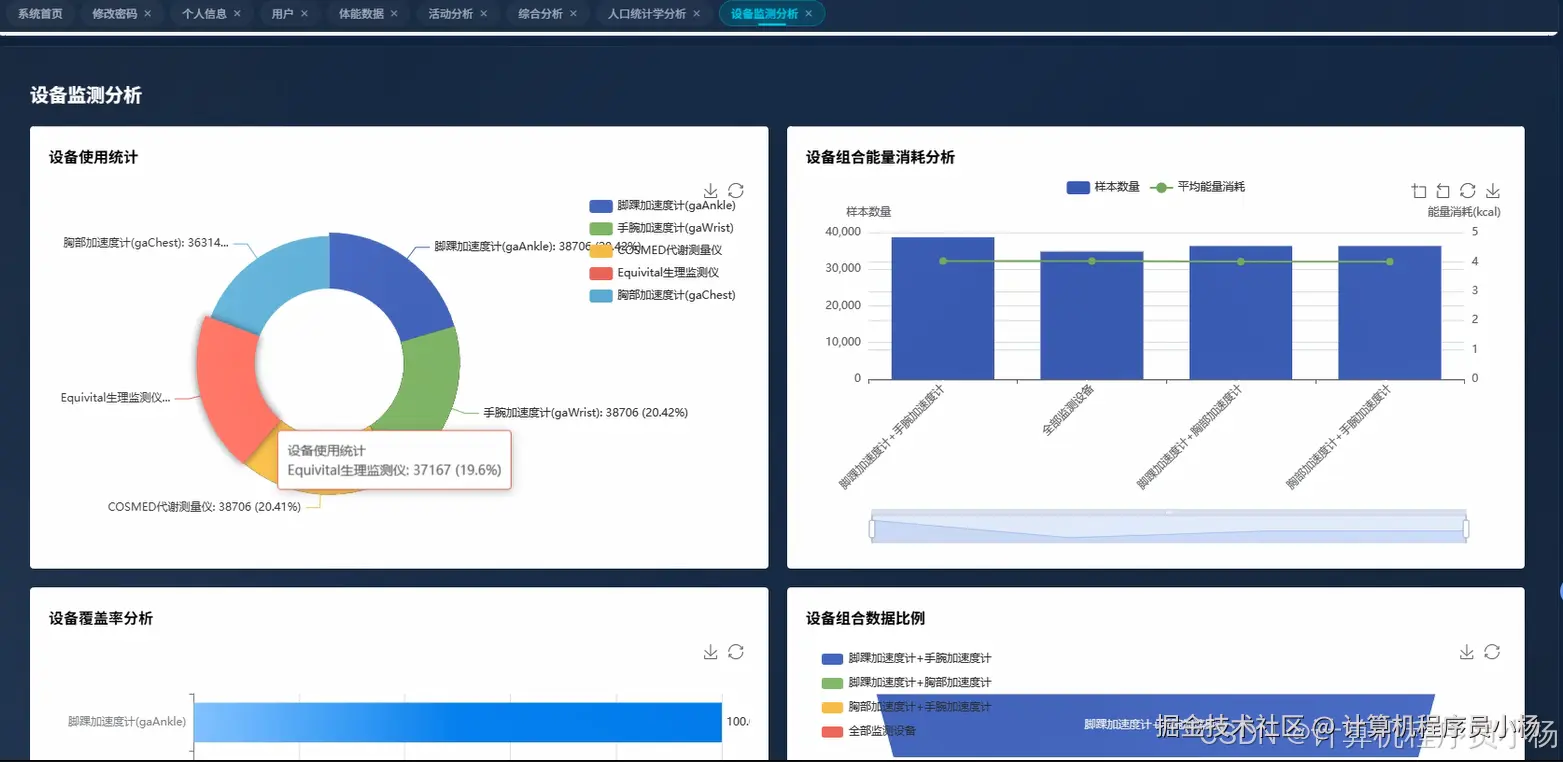Click the 全部监测设备 bar in energy chart

coord(1091,315)
